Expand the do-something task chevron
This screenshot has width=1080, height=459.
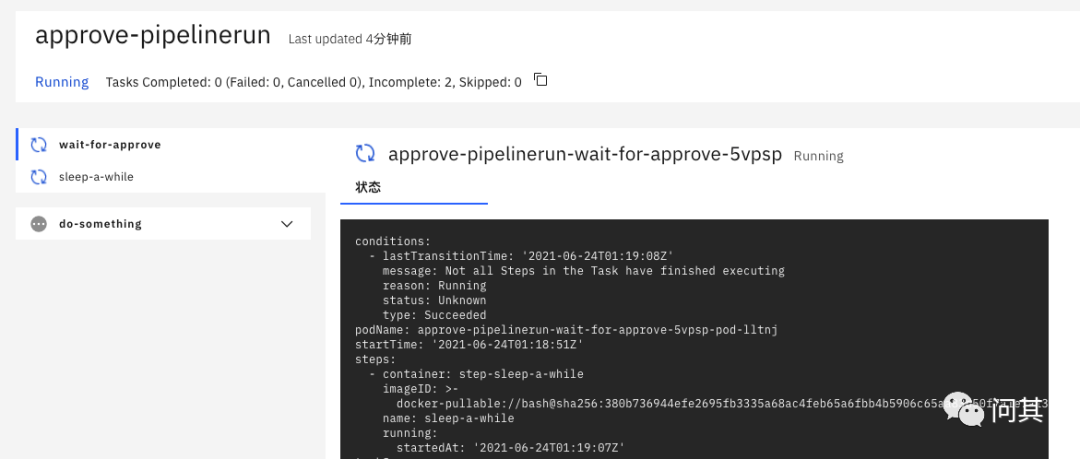pyautogui.click(x=287, y=224)
